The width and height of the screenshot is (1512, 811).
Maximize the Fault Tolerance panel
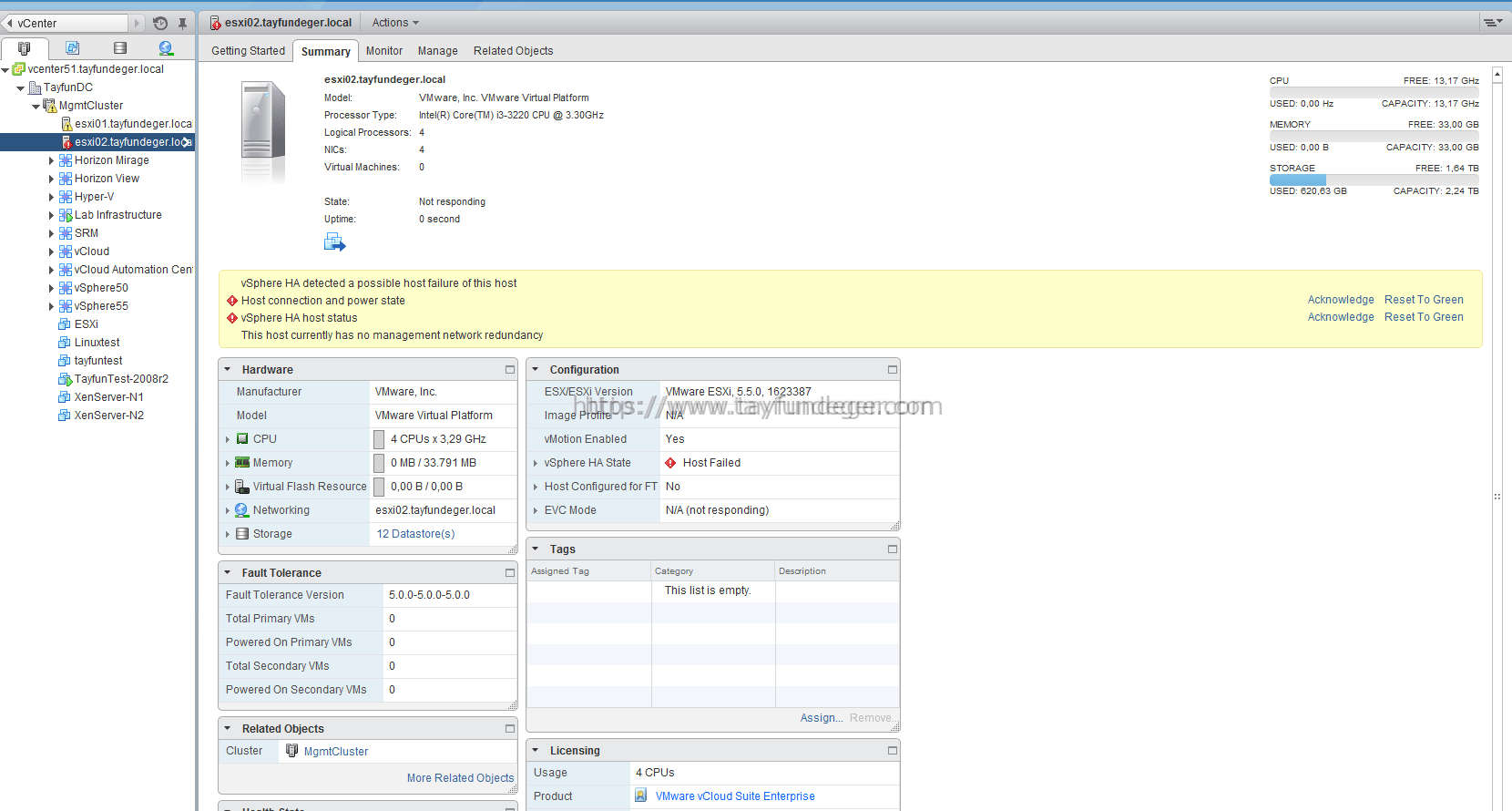click(510, 572)
